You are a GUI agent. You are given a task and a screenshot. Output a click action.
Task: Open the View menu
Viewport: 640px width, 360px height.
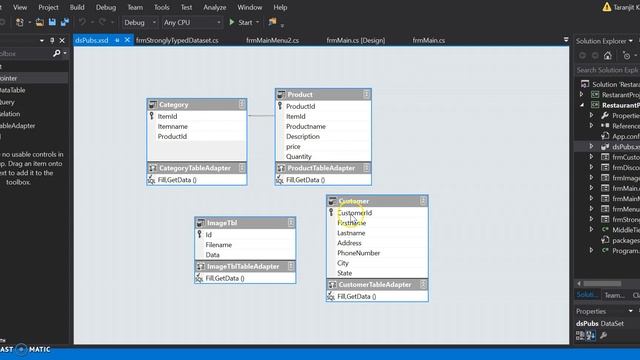20,7
